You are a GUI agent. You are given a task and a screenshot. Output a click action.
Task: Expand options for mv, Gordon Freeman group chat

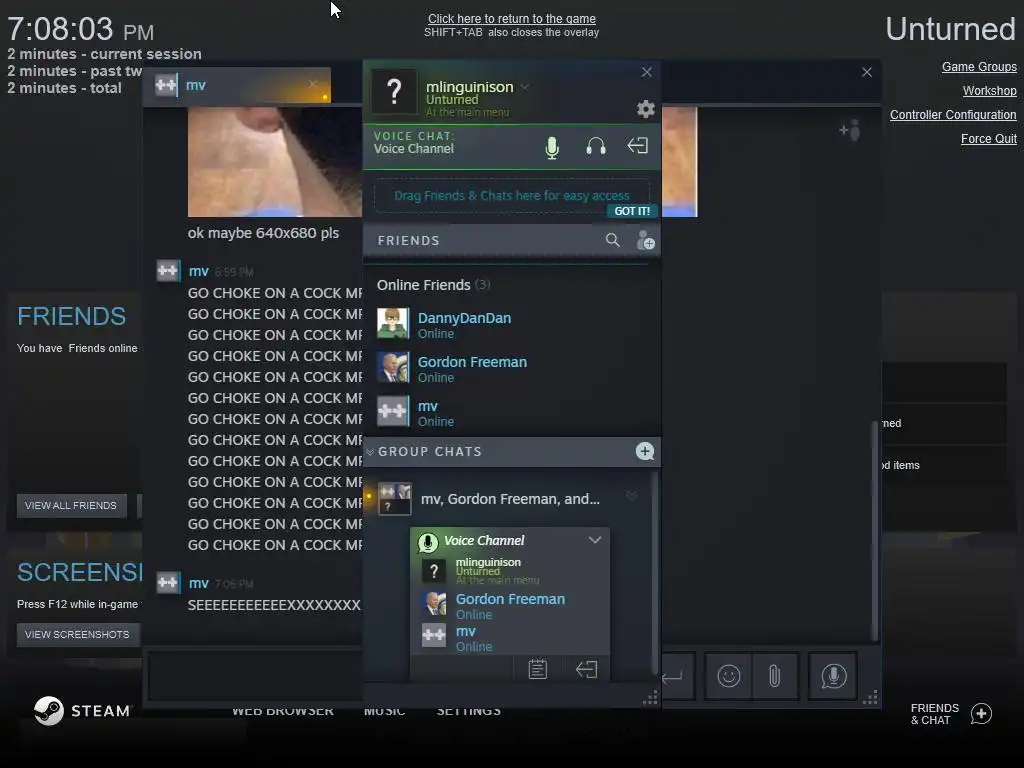pos(632,494)
